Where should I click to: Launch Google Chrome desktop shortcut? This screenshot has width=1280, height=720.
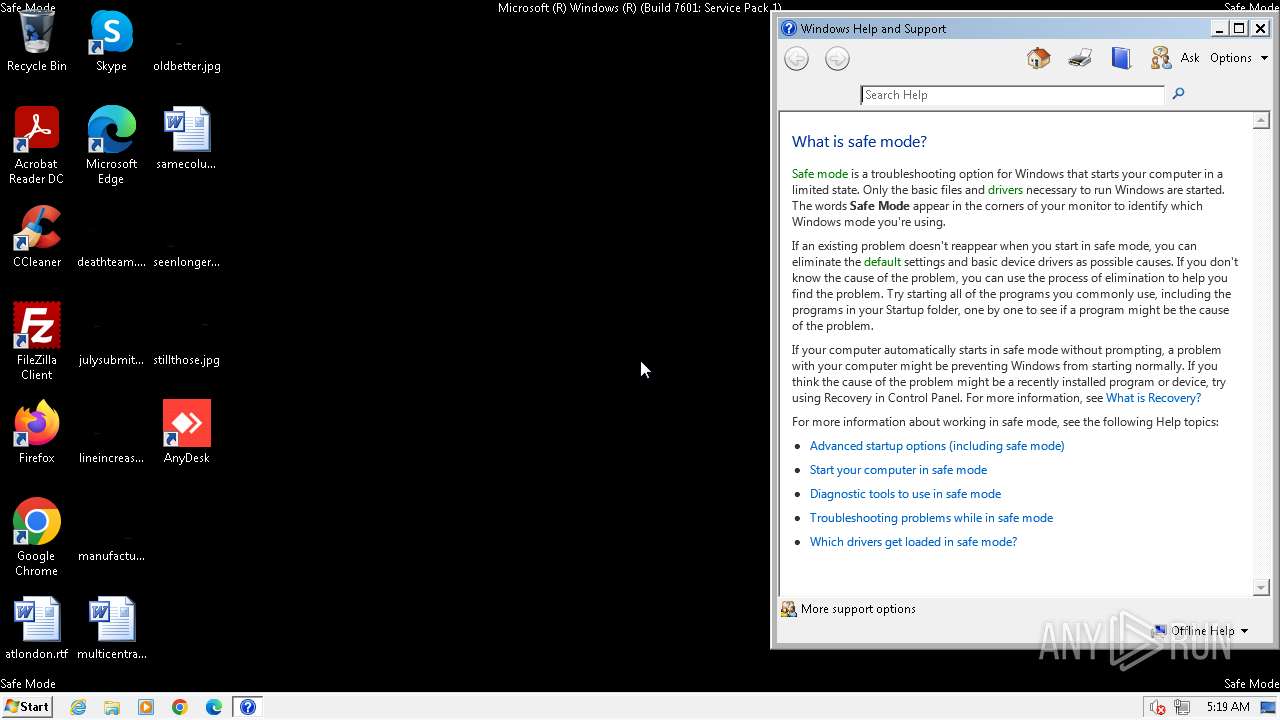click(37, 537)
